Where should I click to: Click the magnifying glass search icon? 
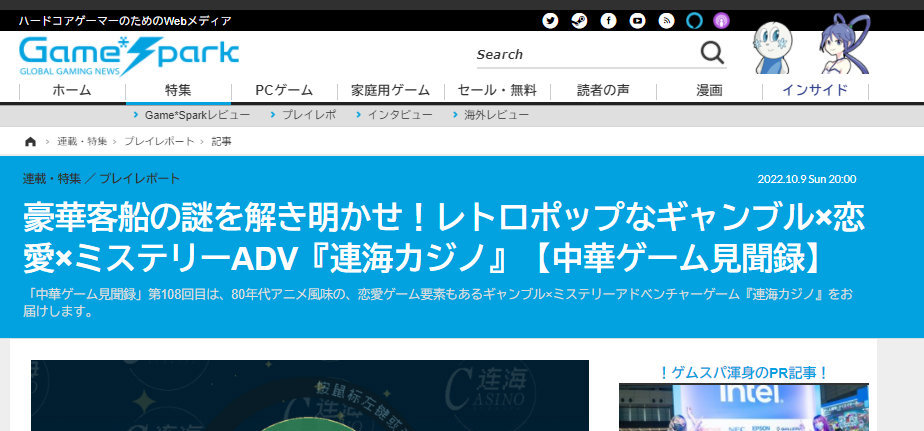click(x=712, y=53)
